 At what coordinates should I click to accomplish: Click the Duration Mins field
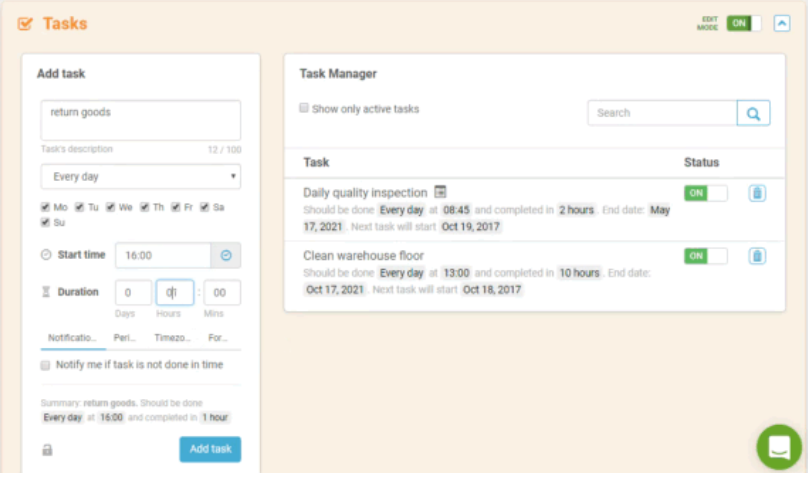pyautogui.click(x=222, y=293)
